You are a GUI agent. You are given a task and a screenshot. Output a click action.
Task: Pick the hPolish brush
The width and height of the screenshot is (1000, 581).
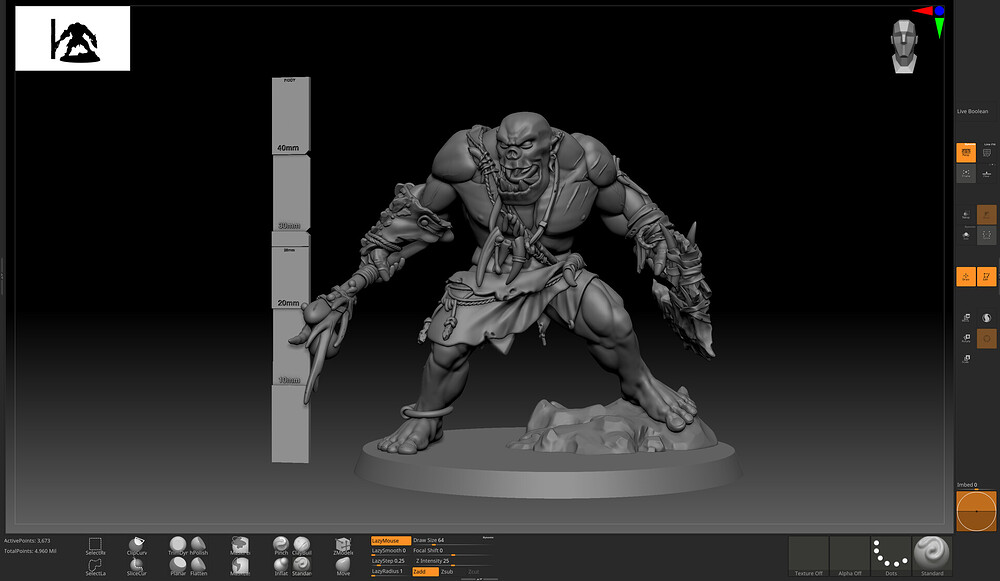(198, 545)
